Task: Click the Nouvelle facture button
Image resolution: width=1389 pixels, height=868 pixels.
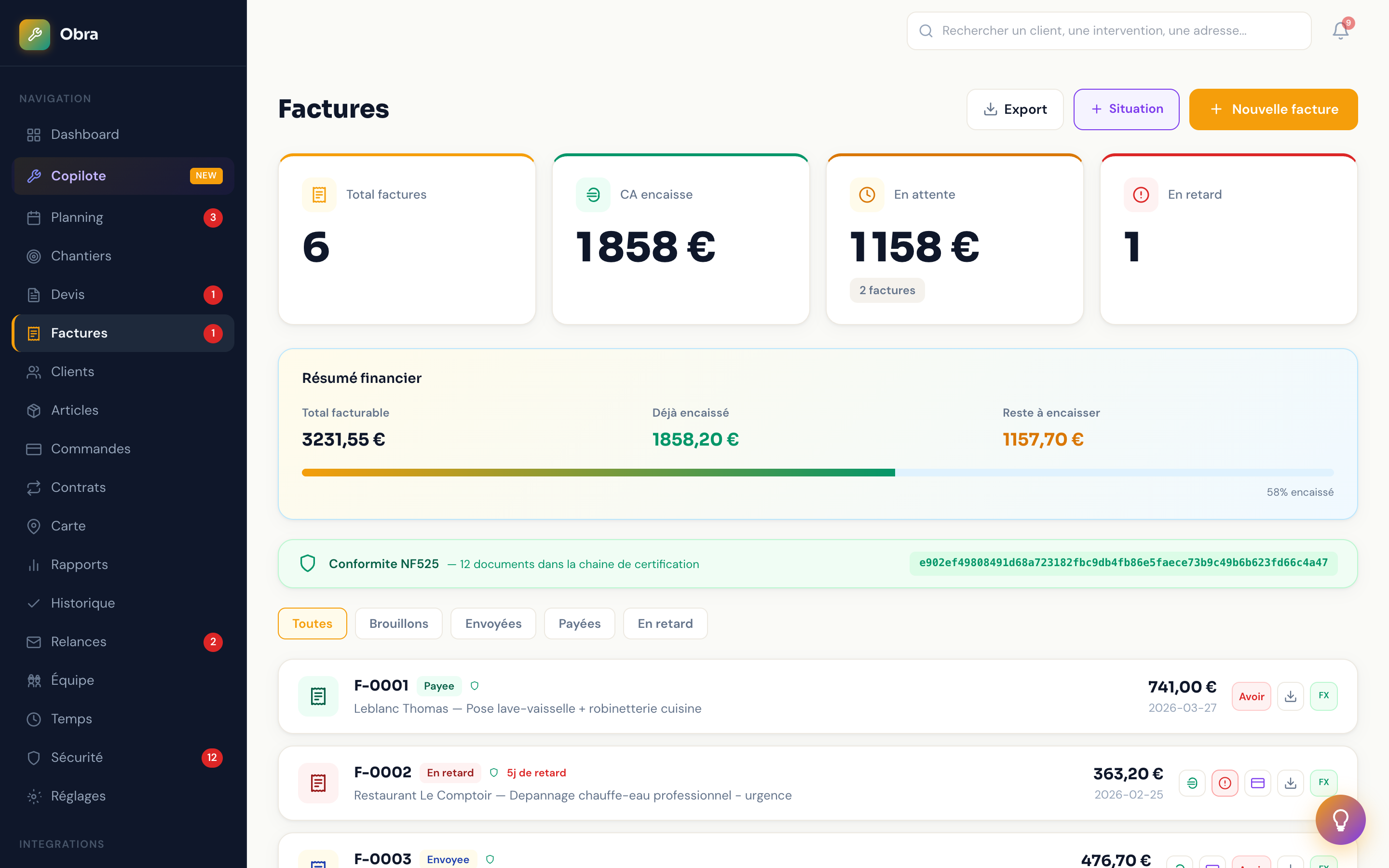Action: pyautogui.click(x=1272, y=109)
